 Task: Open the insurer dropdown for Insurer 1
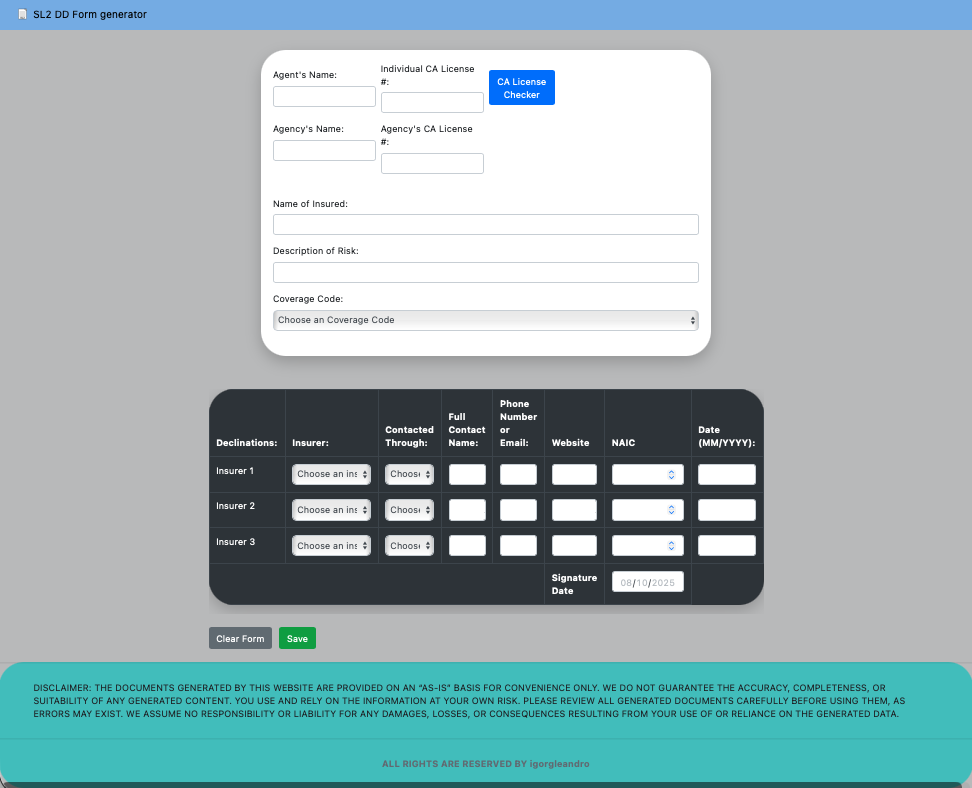pyautogui.click(x=331, y=474)
